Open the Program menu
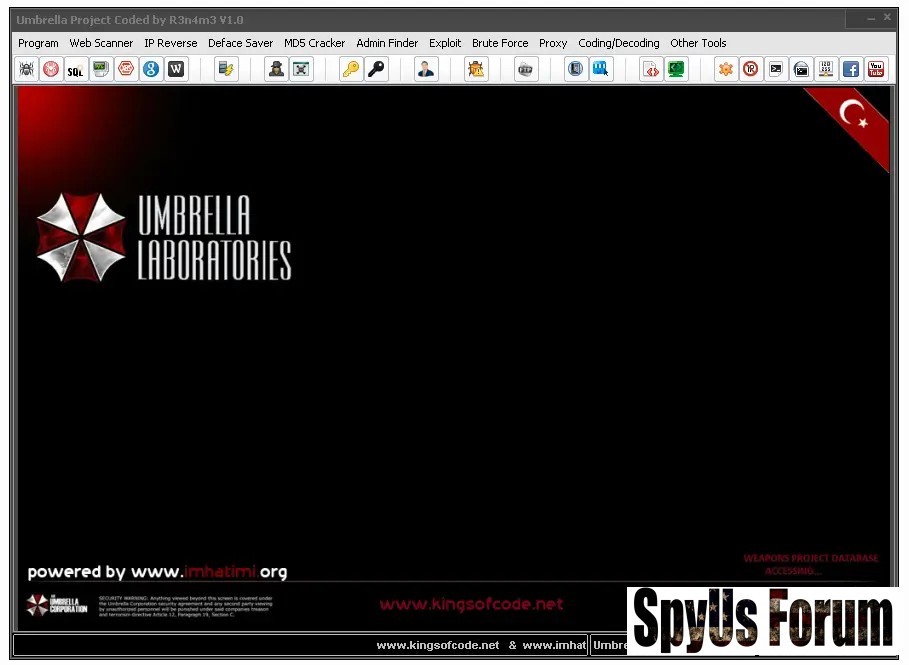909x665 pixels. [38, 43]
